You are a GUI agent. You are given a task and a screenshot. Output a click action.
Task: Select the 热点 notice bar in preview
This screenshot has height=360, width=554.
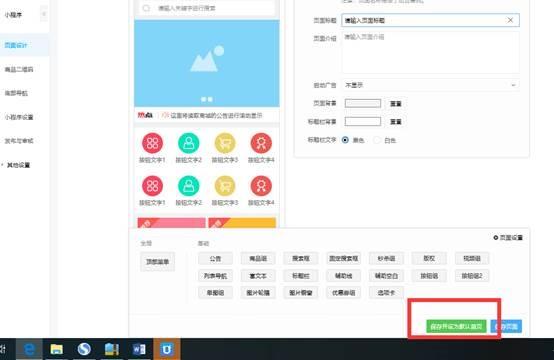[x=207, y=115]
